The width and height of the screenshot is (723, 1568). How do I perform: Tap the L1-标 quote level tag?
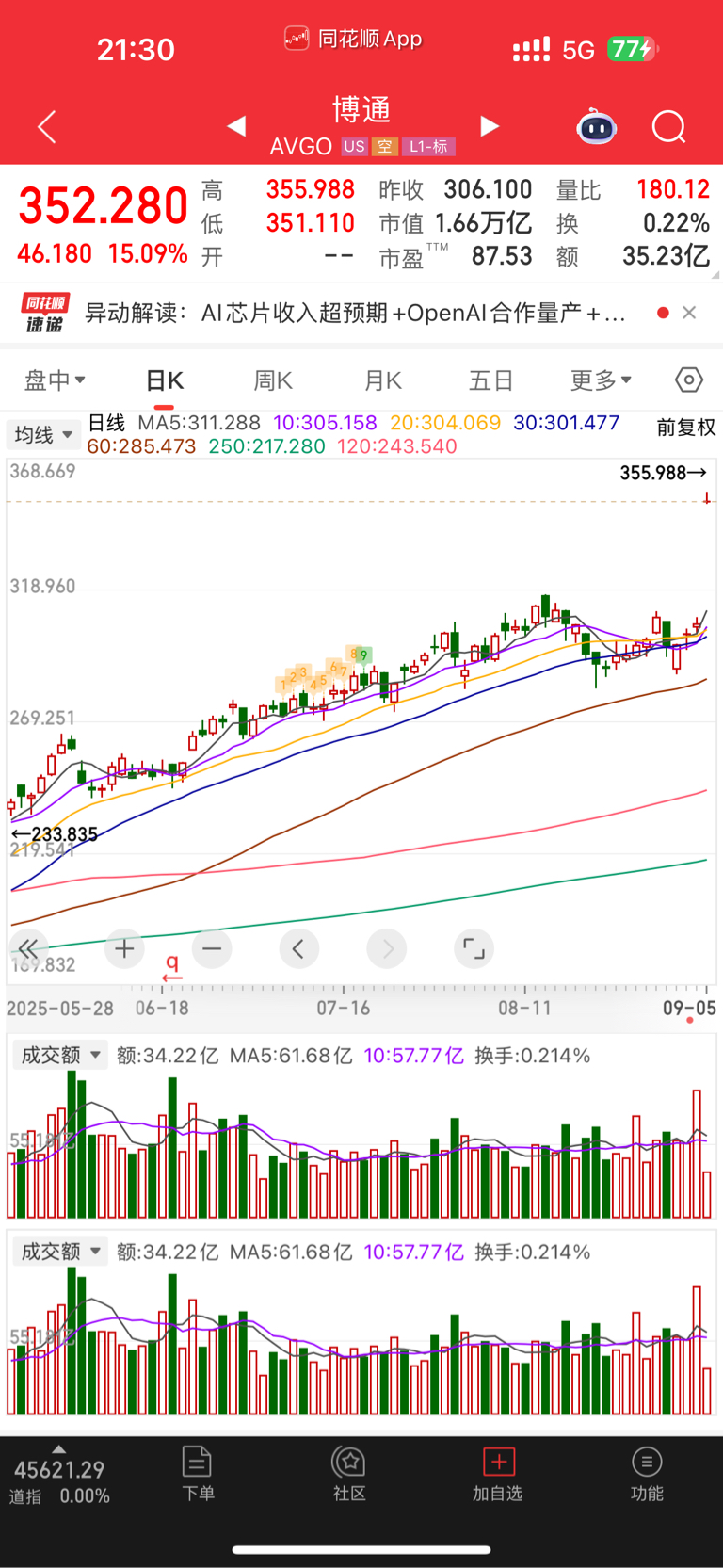click(428, 146)
